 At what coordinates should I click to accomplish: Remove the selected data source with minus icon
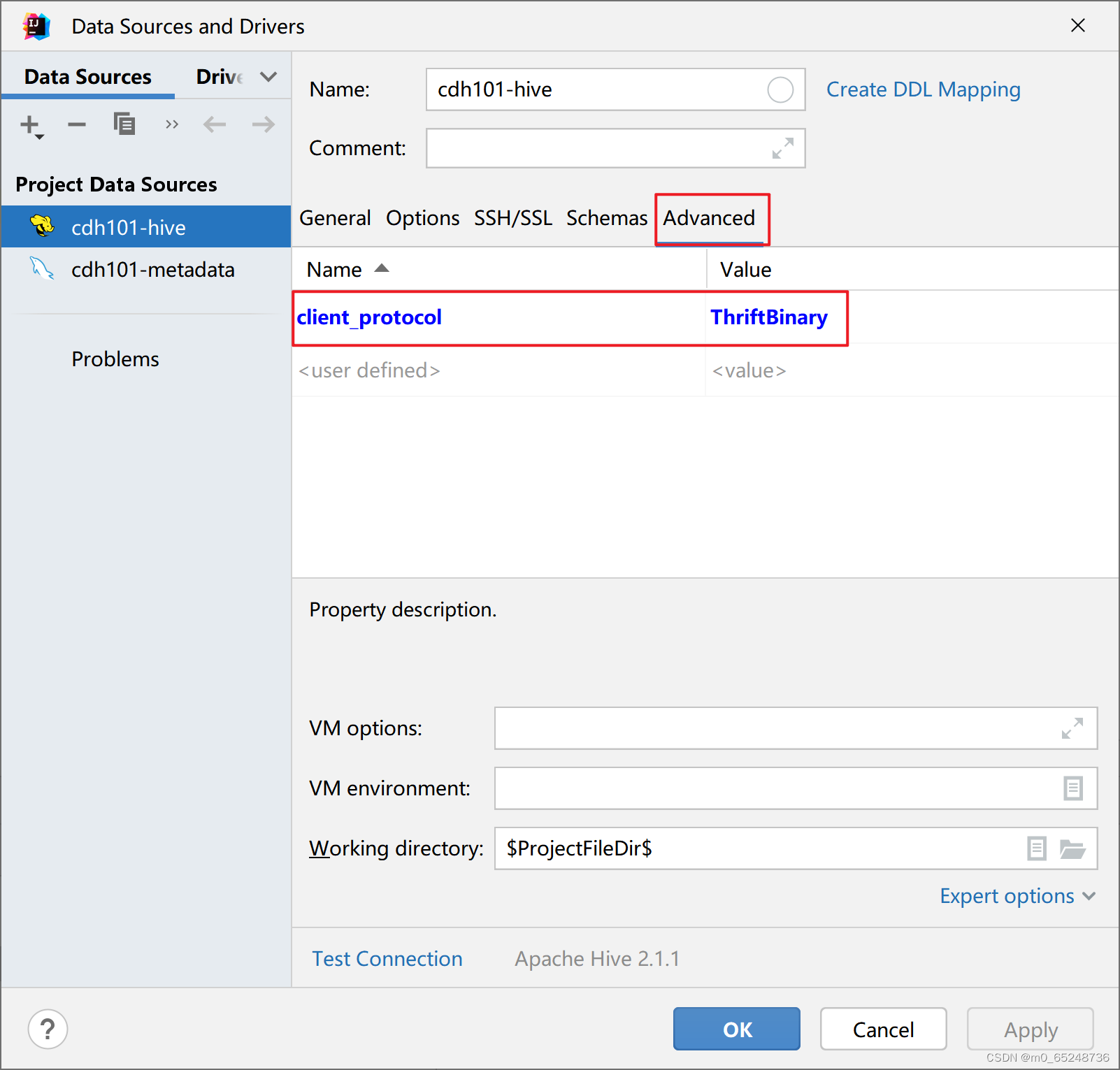(77, 125)
